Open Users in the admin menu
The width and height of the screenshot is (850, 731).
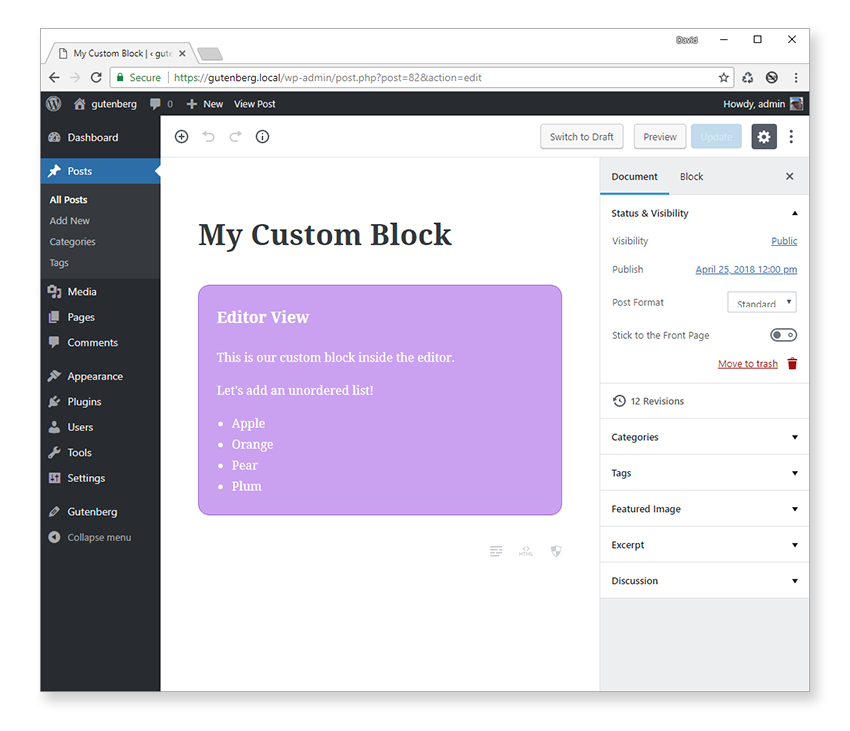click(100, 427)
